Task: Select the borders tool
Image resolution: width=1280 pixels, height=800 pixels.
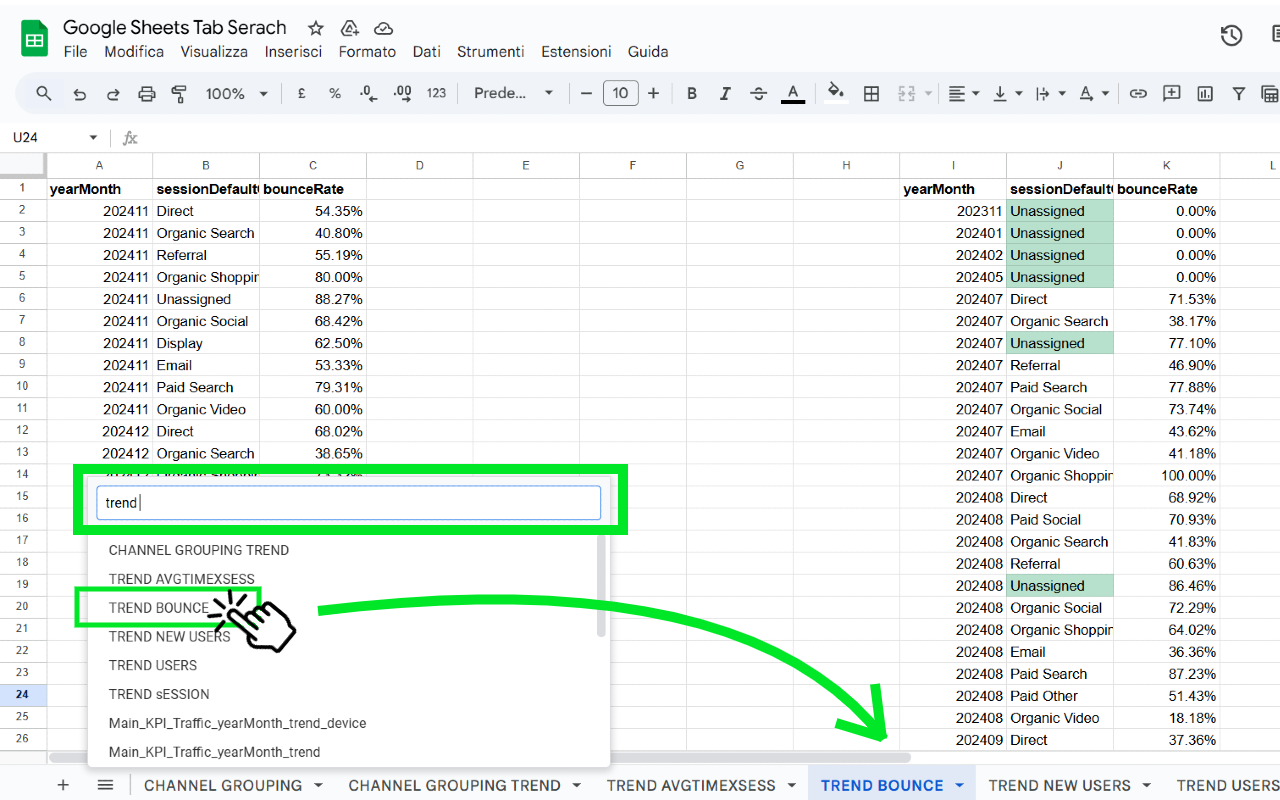Action: point(872,93)
